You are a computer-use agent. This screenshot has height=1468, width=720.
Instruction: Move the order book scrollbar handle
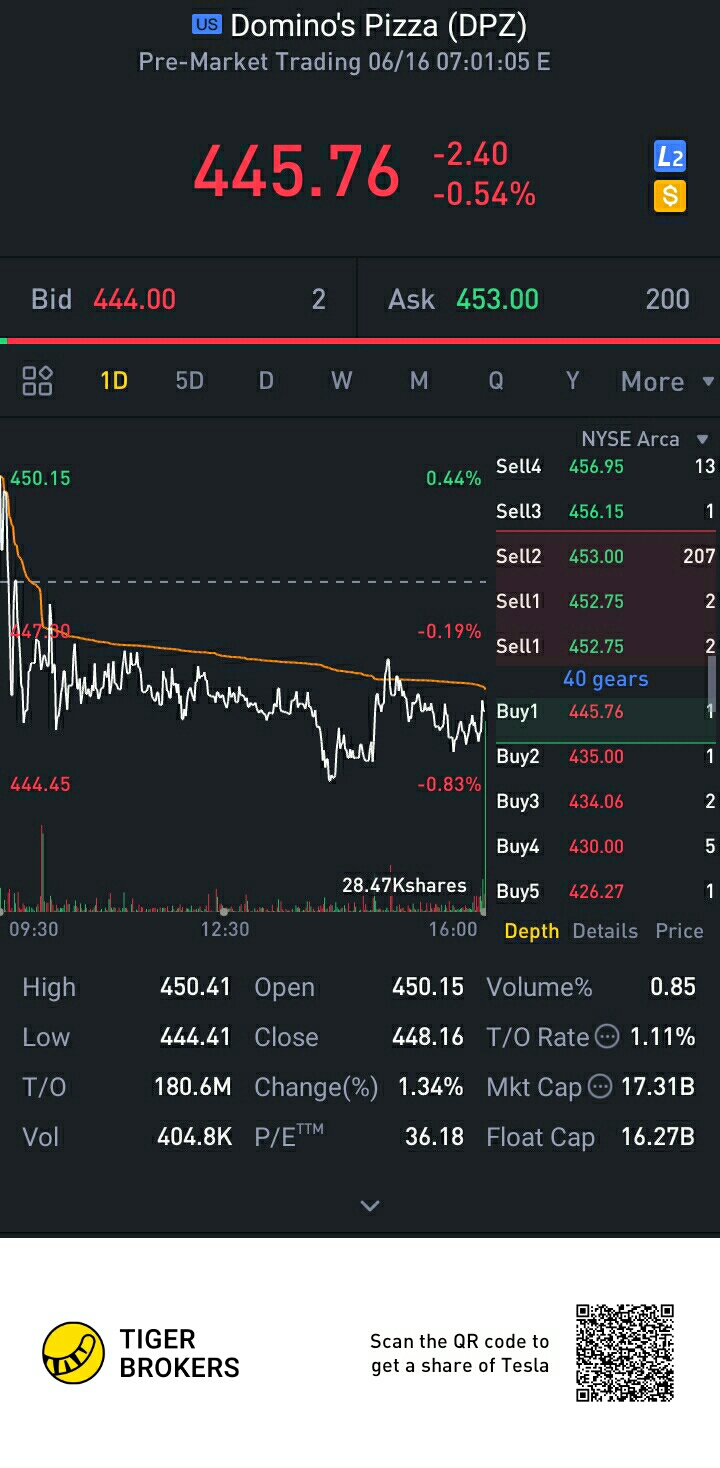point(712,683)
